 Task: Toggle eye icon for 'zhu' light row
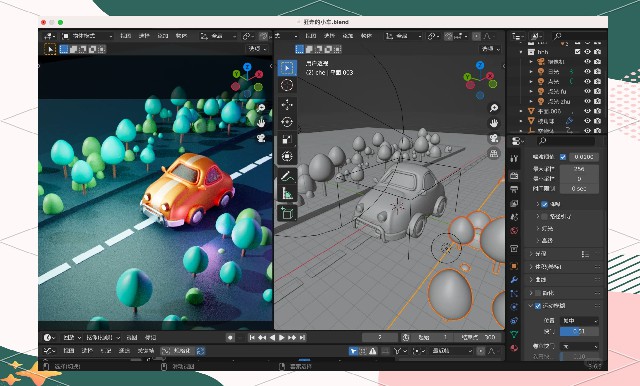pyautogui.click(x=588, y=101)
